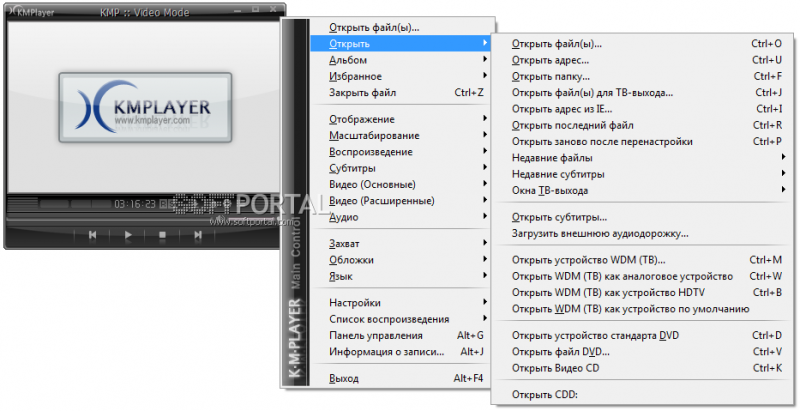The height and width of the screenshot is (411, 800).
Task: Expand the 'Воспроизведение' submenu
Action: pos(399,152)
